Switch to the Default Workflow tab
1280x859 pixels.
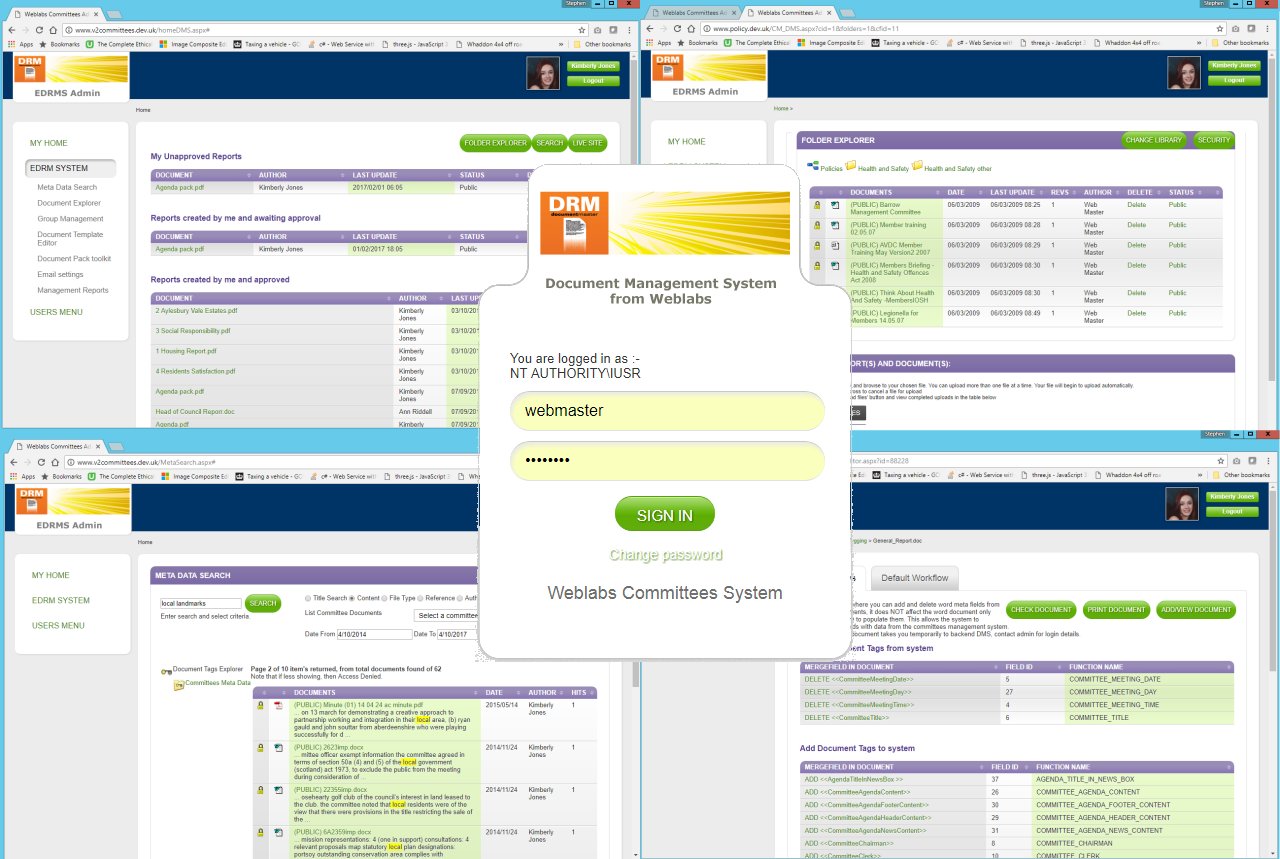tap(914, 578)
